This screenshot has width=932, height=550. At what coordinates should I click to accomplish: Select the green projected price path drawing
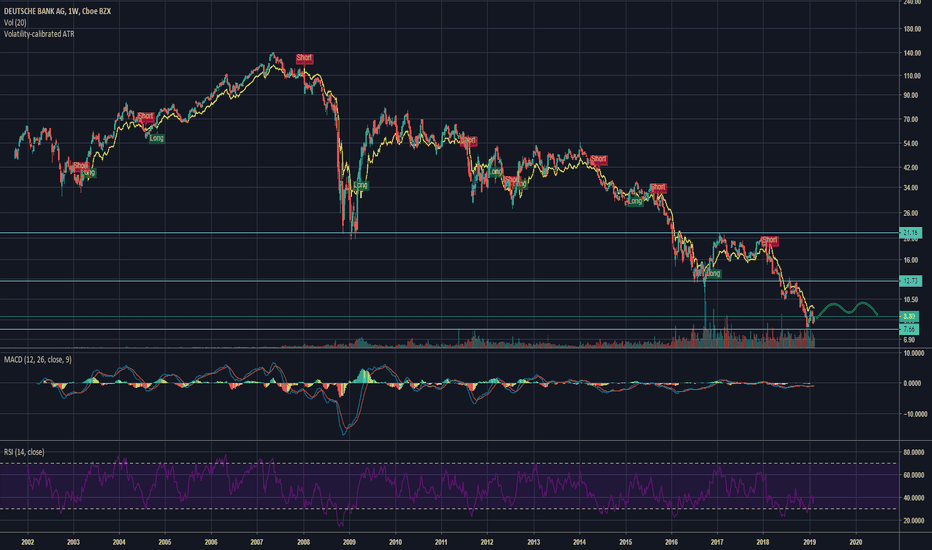click(847, 309)
